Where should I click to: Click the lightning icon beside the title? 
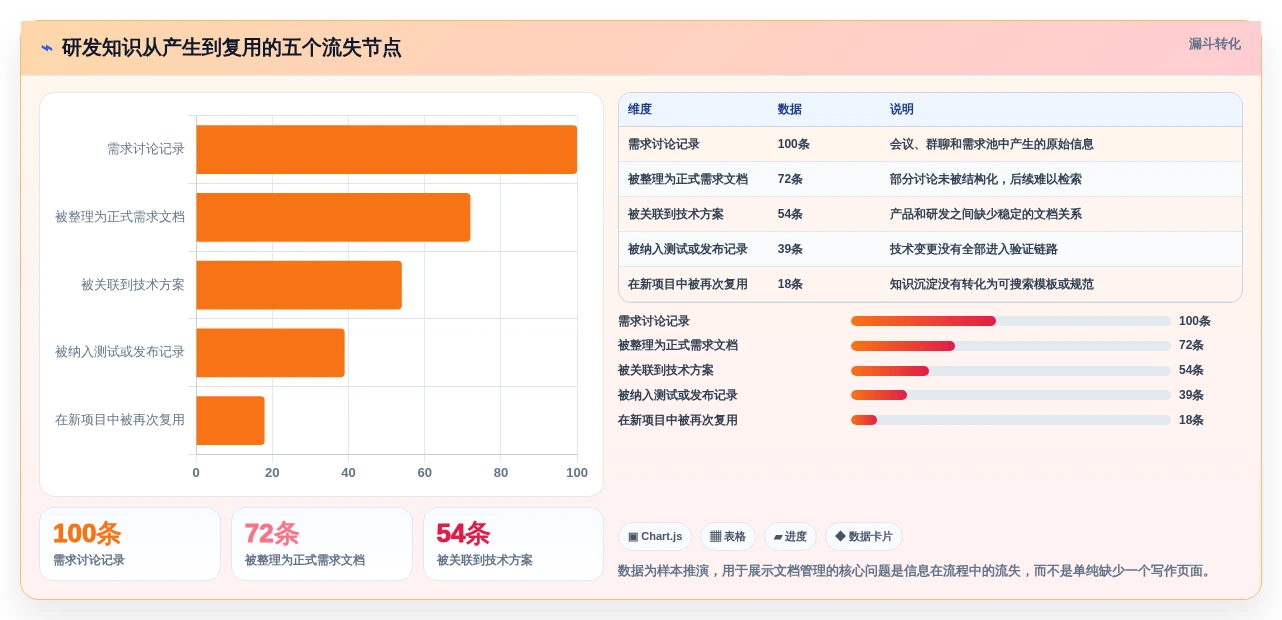47,48
